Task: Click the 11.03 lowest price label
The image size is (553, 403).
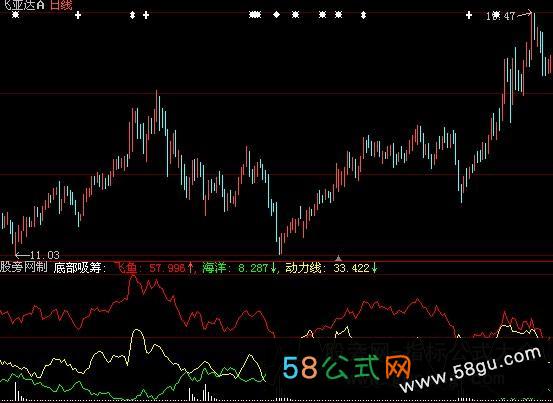Action: (x=45, y=255)
